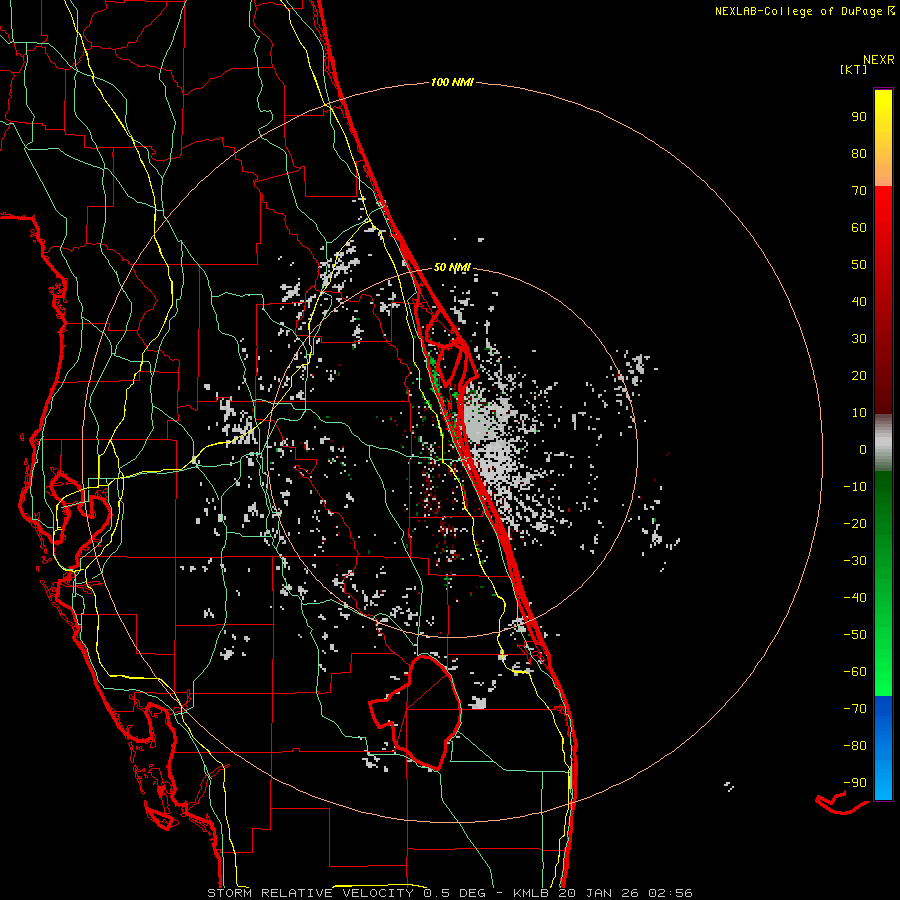This screenshot has height=900, width=900.
Task: Click the positive 50 scale value
Action: [859, 265]
